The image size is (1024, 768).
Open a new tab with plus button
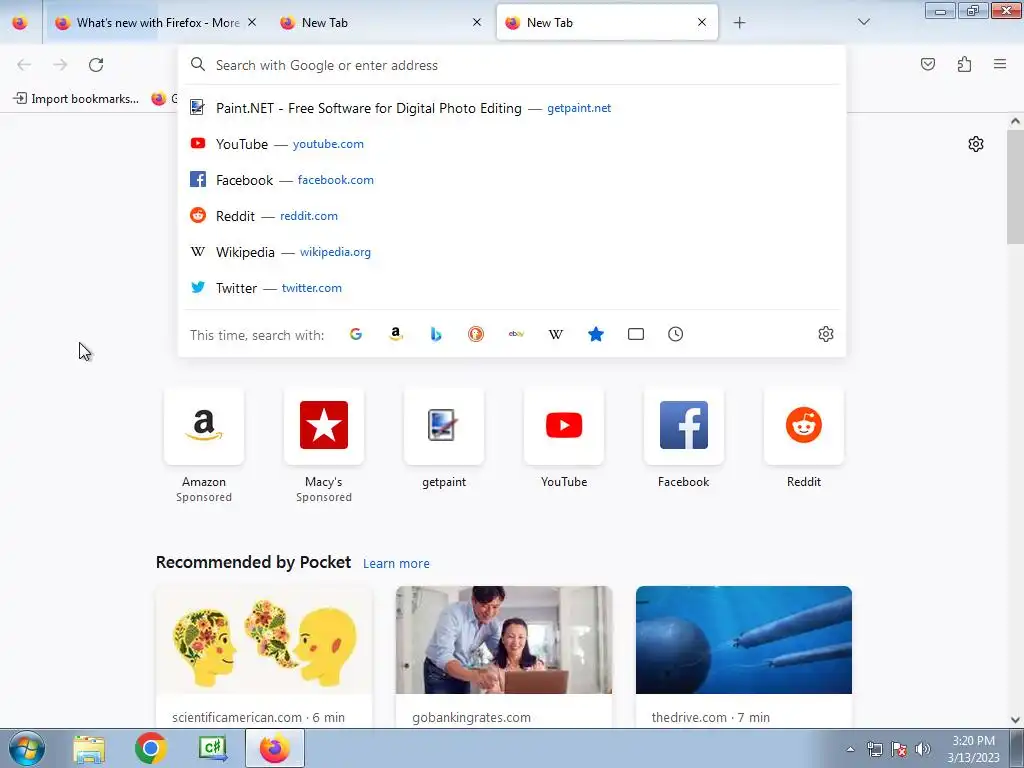point(739,23)
